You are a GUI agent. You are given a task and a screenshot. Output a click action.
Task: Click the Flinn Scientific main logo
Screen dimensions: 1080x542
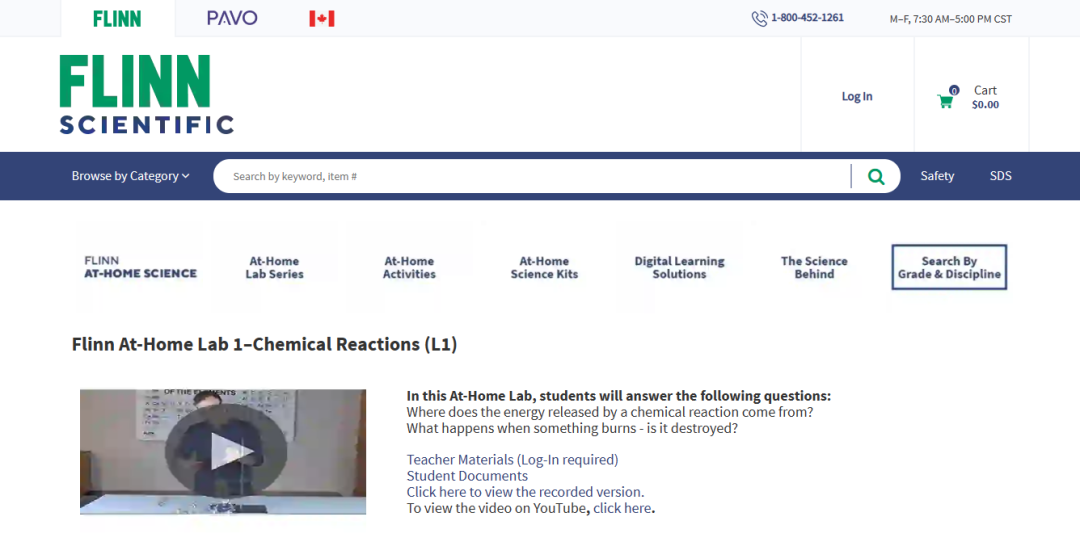click(x=147, y=94)
